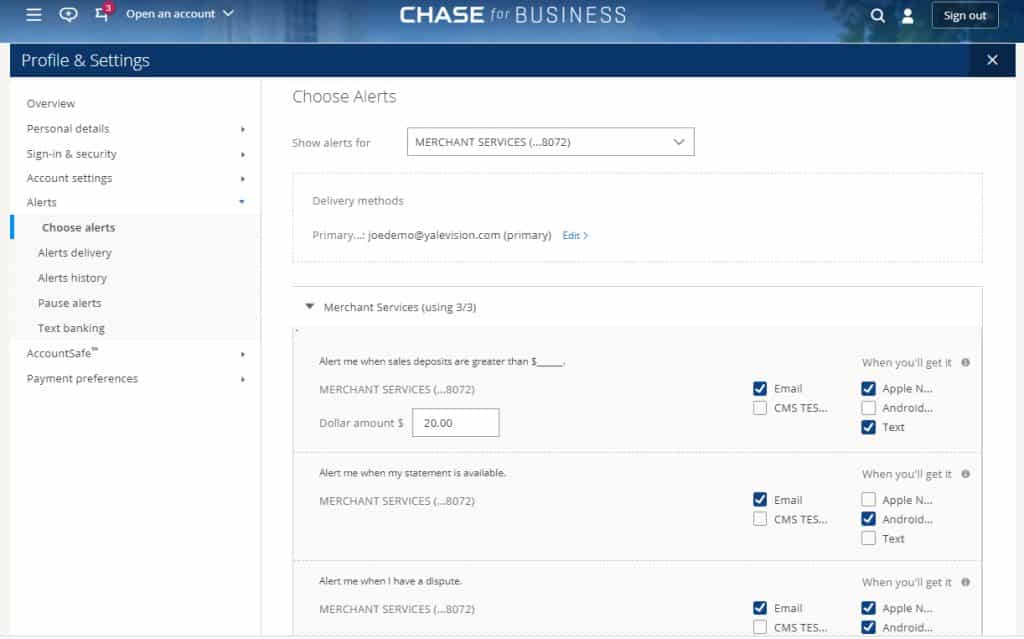Click the info icon for the sales deposits alert
The height and width of the screenshot is (639, 1024).
coord(965,363)
